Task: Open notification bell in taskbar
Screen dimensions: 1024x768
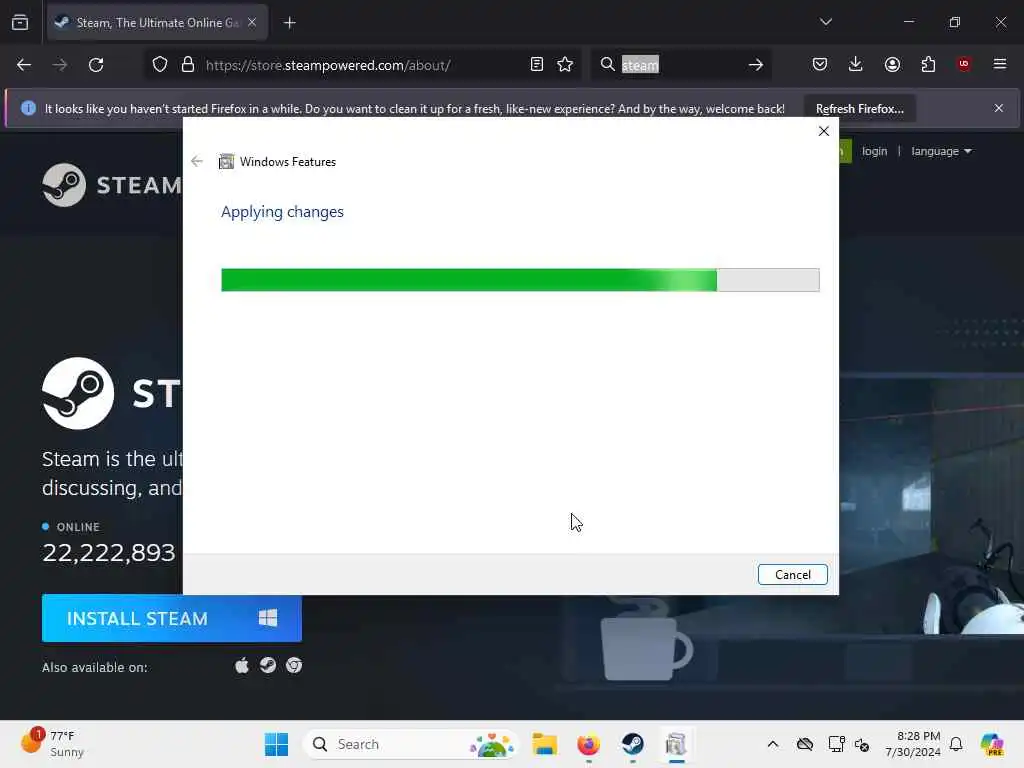Action: tap(956, 744)
